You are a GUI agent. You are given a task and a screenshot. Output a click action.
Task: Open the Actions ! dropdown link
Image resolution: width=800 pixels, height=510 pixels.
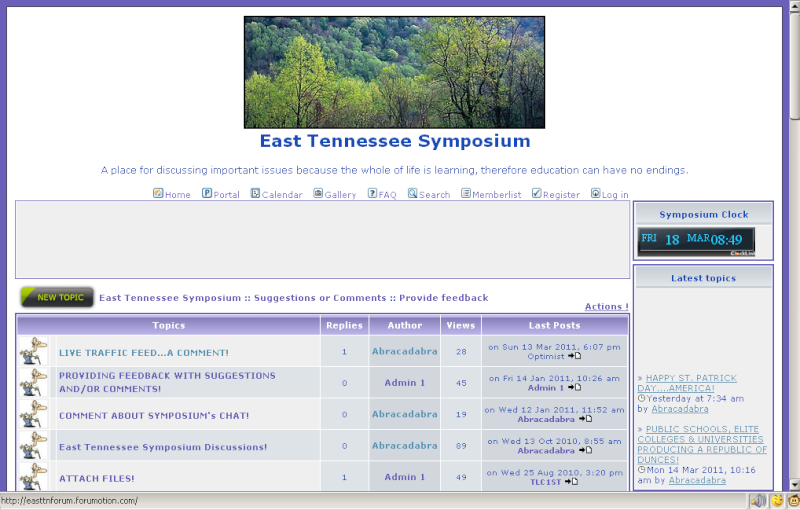tap(606, 307)
